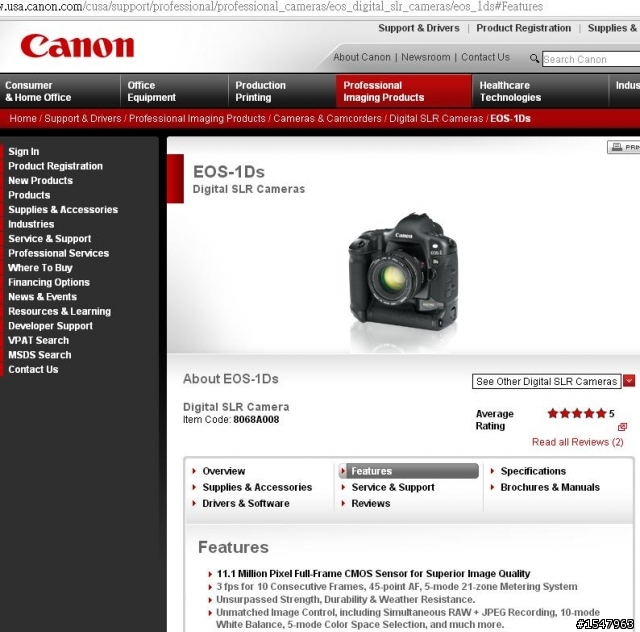Click the browser address bar URL
Image resolution: width=640 pixels, height=632 pixels.
click(x=271, y=7)
